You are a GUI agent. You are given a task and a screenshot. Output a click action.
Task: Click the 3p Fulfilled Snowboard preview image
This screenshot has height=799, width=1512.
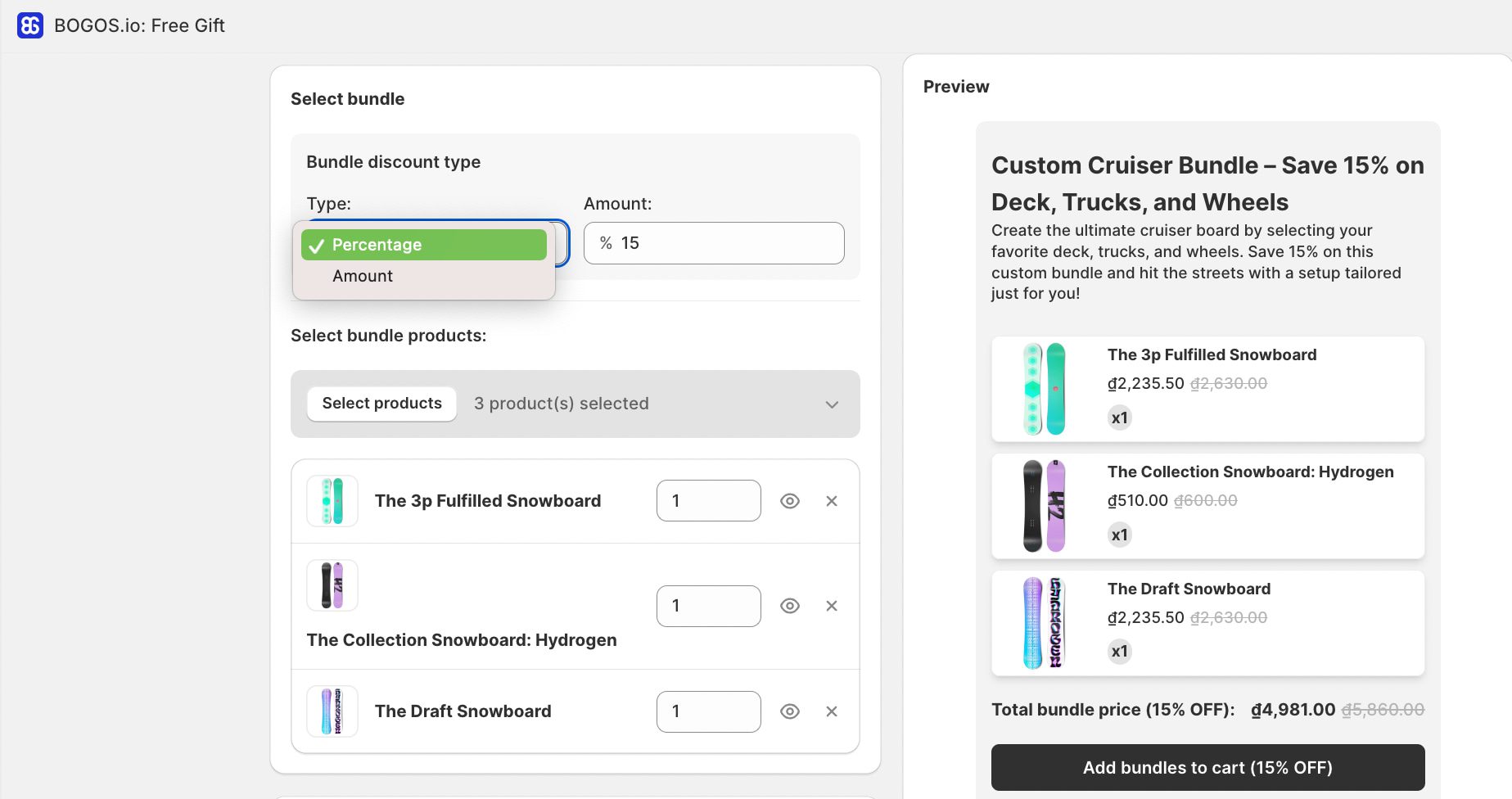coord(1044,389)
